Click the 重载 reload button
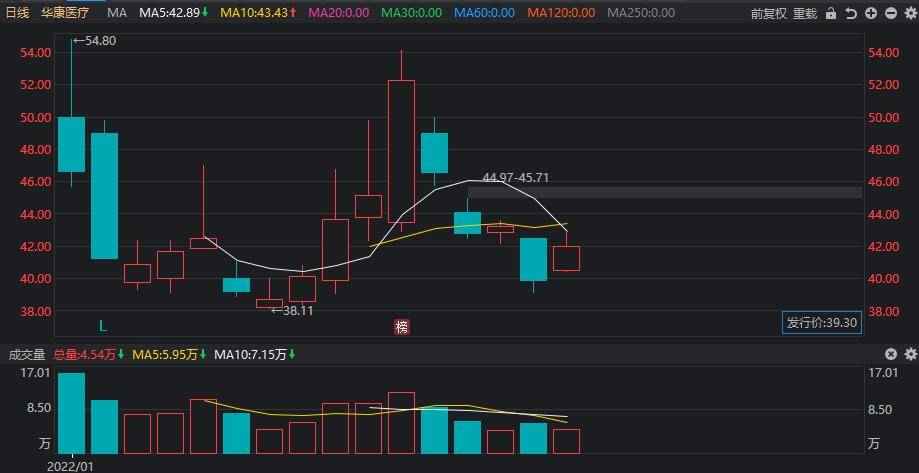 [805, 14]
